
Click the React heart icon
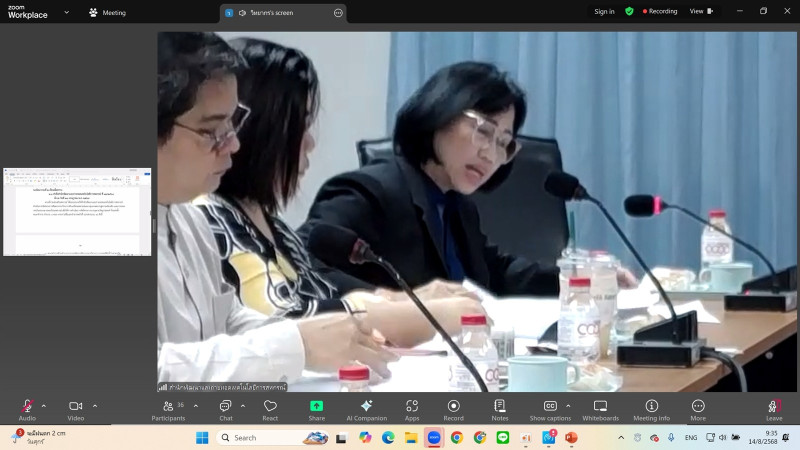point(270,408)
